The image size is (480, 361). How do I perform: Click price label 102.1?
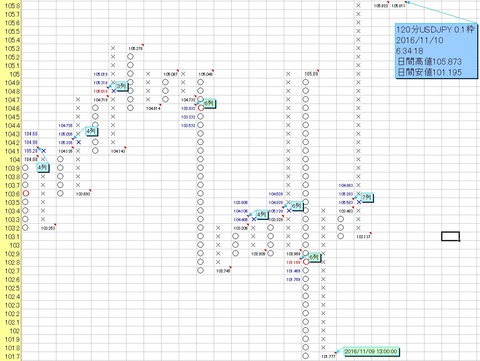coord(12,322)
